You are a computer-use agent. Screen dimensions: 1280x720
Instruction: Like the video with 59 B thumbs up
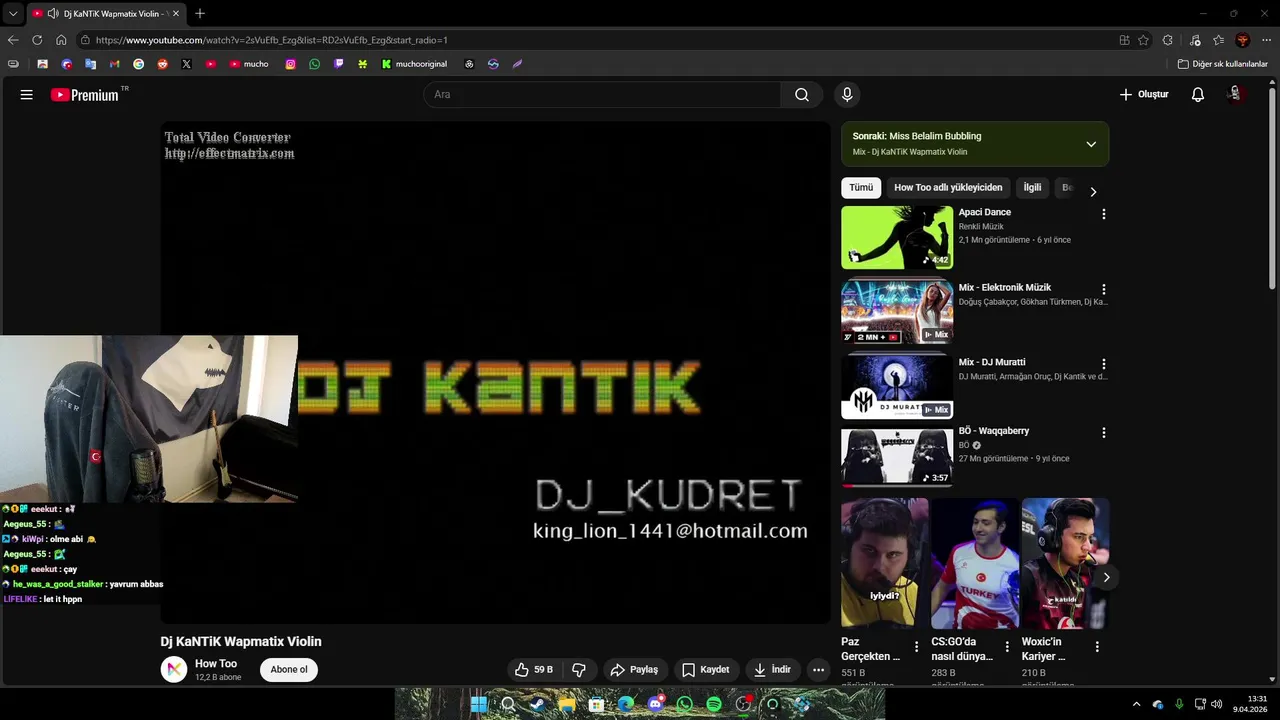pos(534,670)
